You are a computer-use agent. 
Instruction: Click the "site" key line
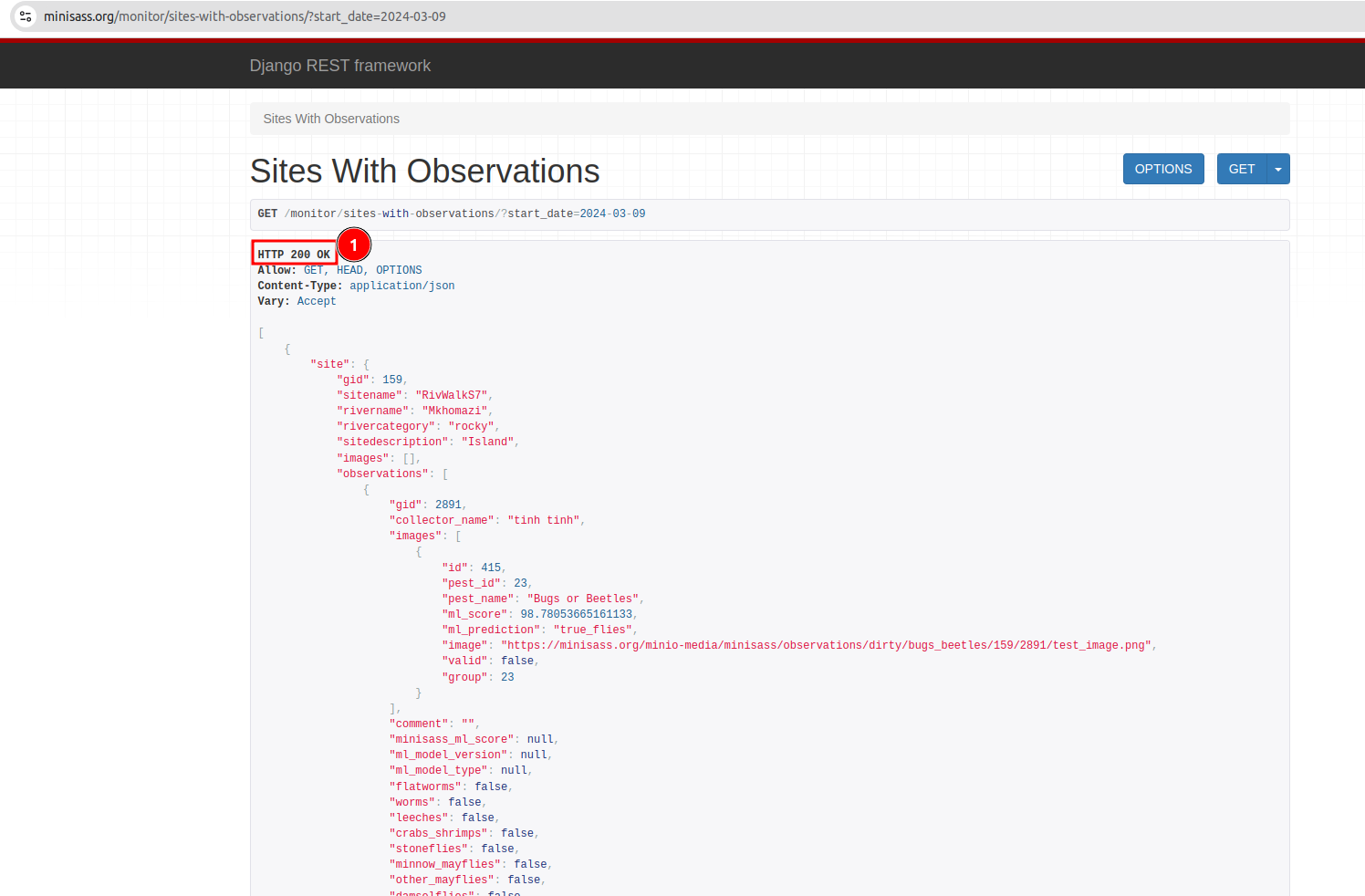click(x=339, y=364)
